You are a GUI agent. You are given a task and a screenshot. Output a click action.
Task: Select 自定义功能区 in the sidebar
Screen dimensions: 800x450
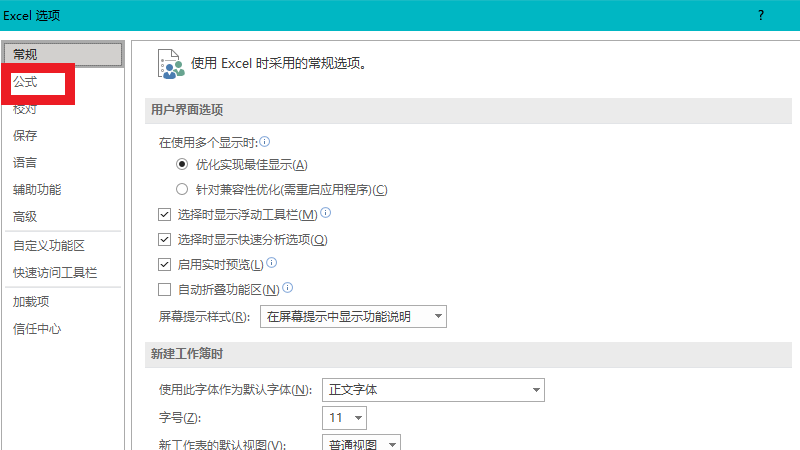[x=48, y=245]
